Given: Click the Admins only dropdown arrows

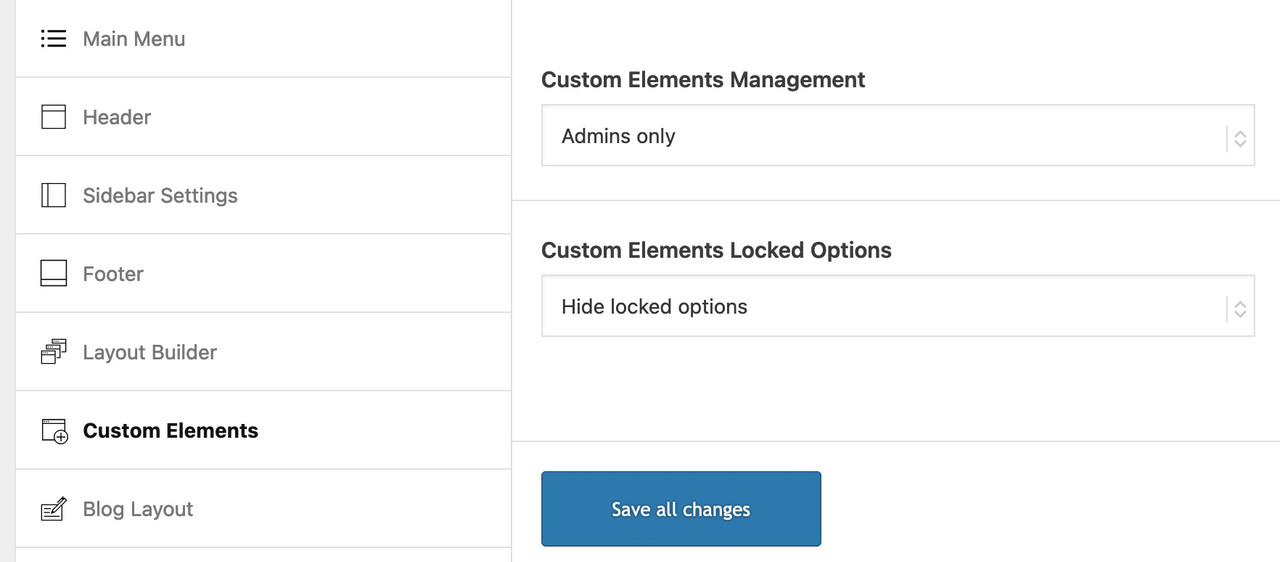Looking at the screenshot, I should pyautogui.click(x=1240, y=139).
